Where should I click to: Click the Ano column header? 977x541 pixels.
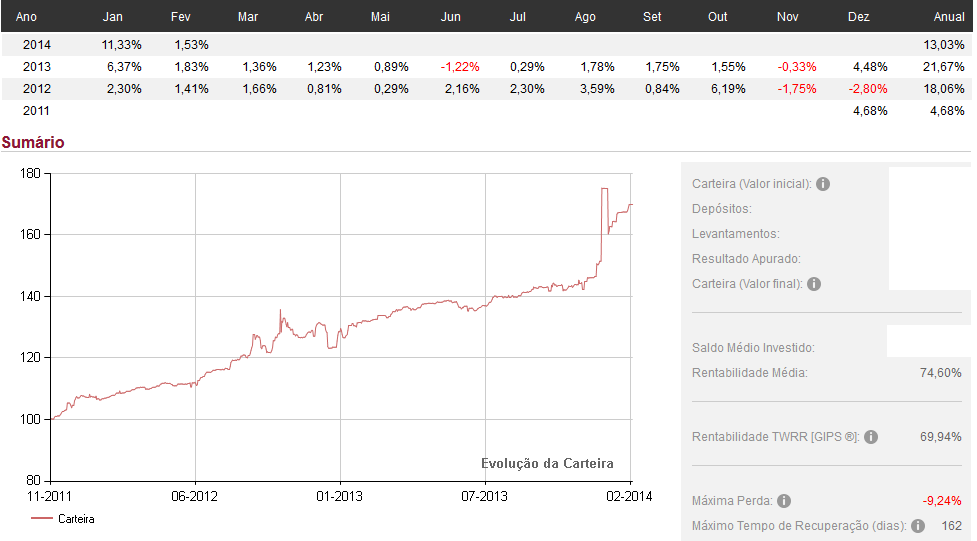click(x=26, y=17)
